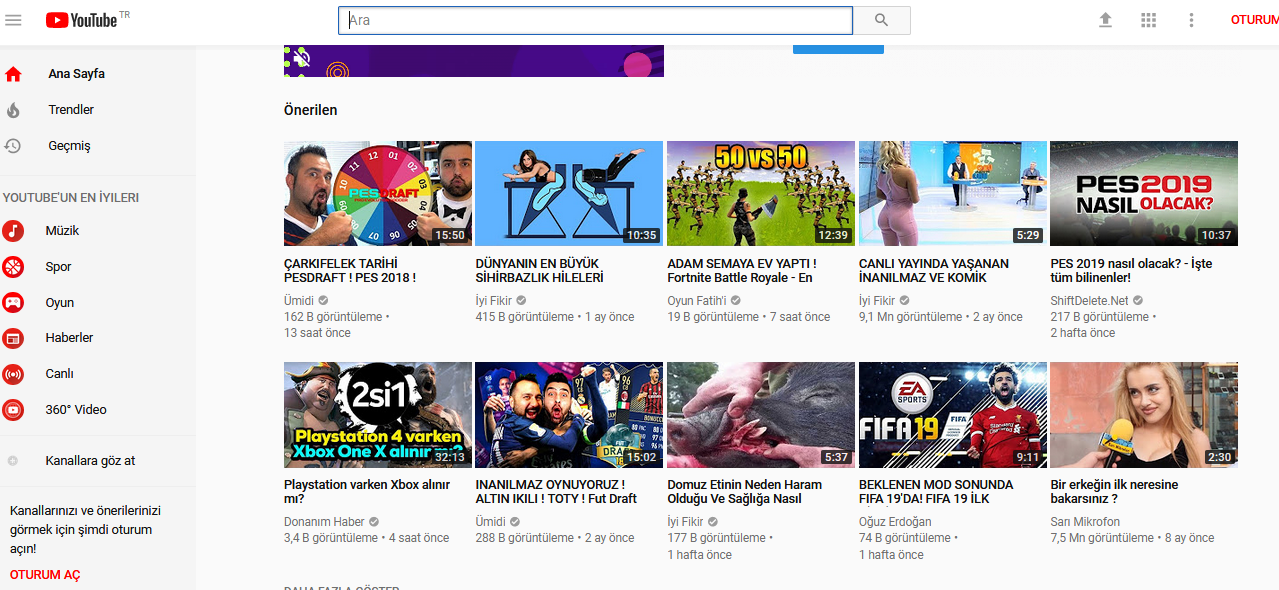Open the Fut Draft duo thumbnail
Screen dimensions: 1279x590
pos(569,414)
